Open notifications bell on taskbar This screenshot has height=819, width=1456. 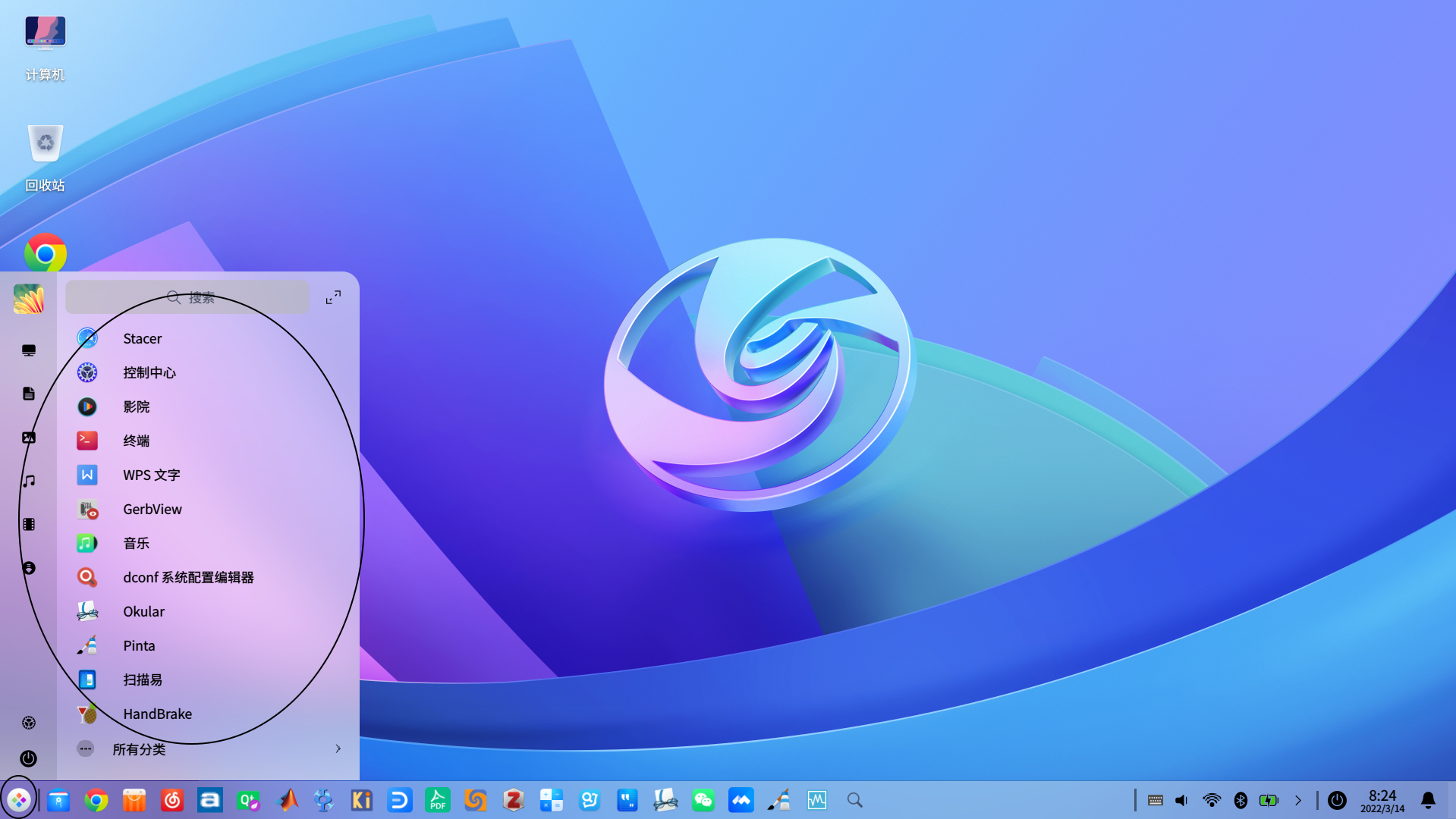(1428, 800)
